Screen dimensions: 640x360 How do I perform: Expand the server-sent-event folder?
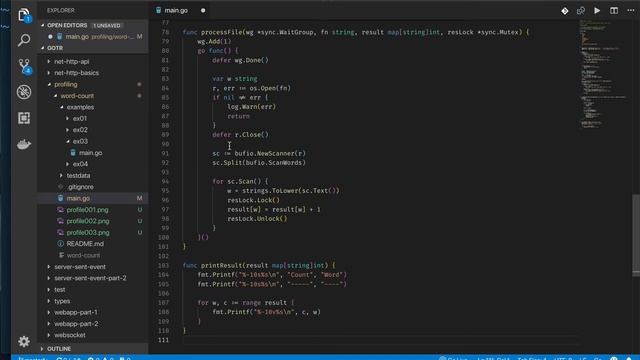pos(80,267)
